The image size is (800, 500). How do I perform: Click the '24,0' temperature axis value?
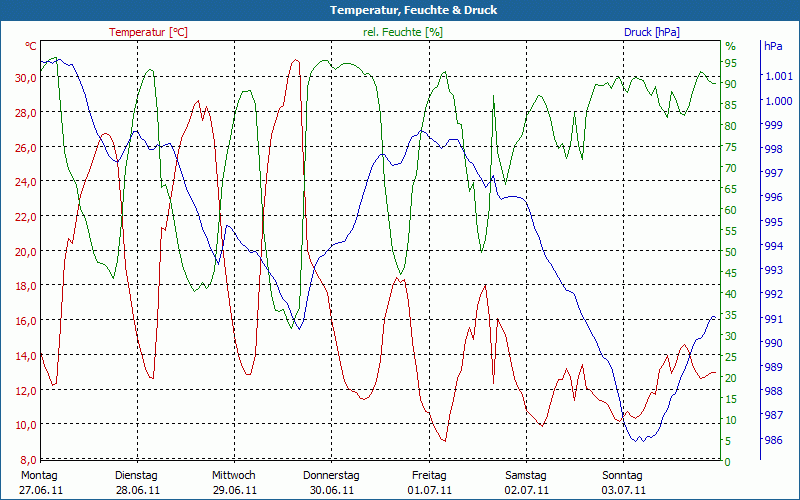(x=26, y=182)
